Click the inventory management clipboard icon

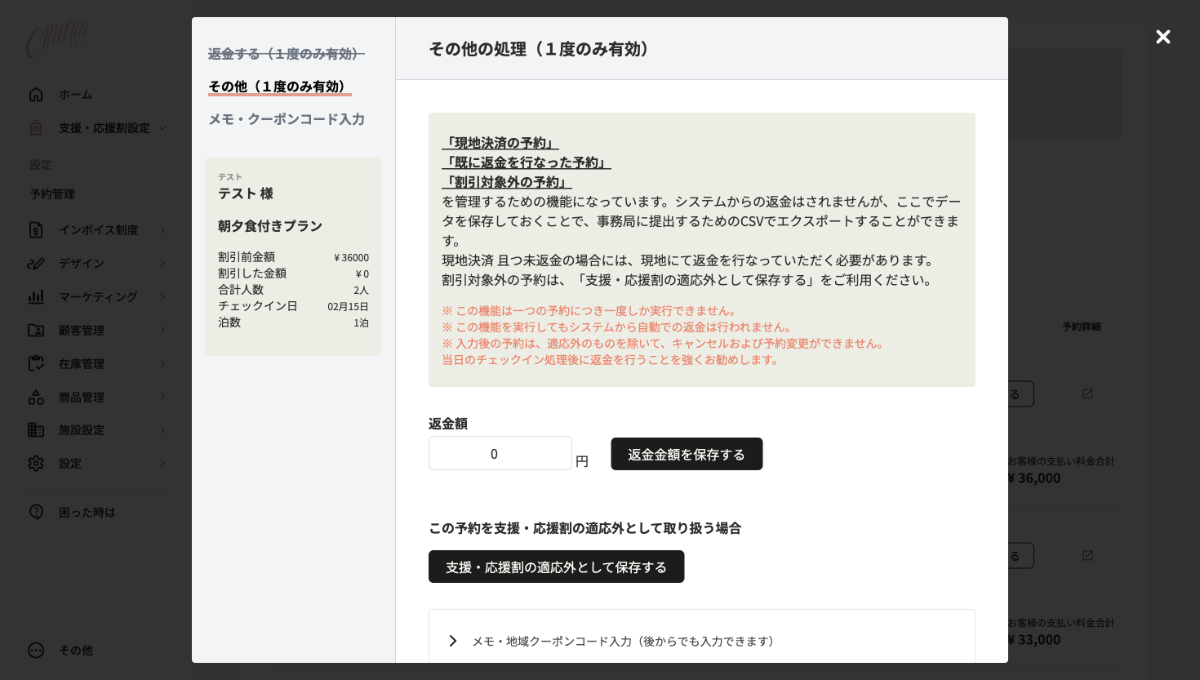[36, 363]
